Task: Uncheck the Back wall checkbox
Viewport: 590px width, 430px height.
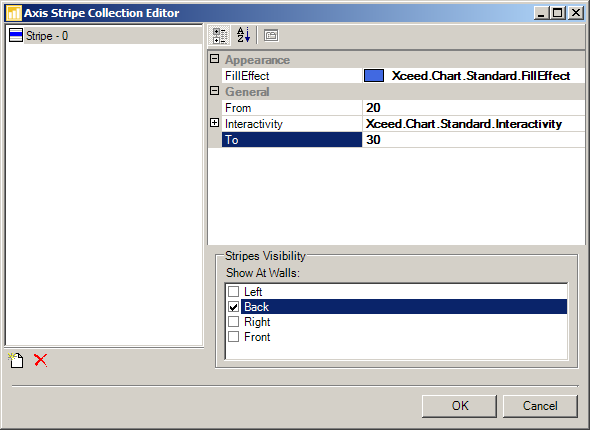Action: 233,307
